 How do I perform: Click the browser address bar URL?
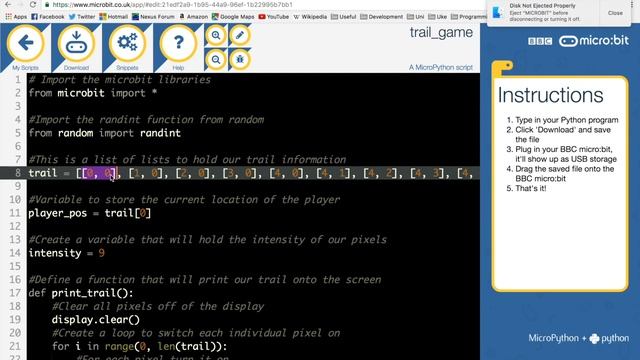point(173,5)
